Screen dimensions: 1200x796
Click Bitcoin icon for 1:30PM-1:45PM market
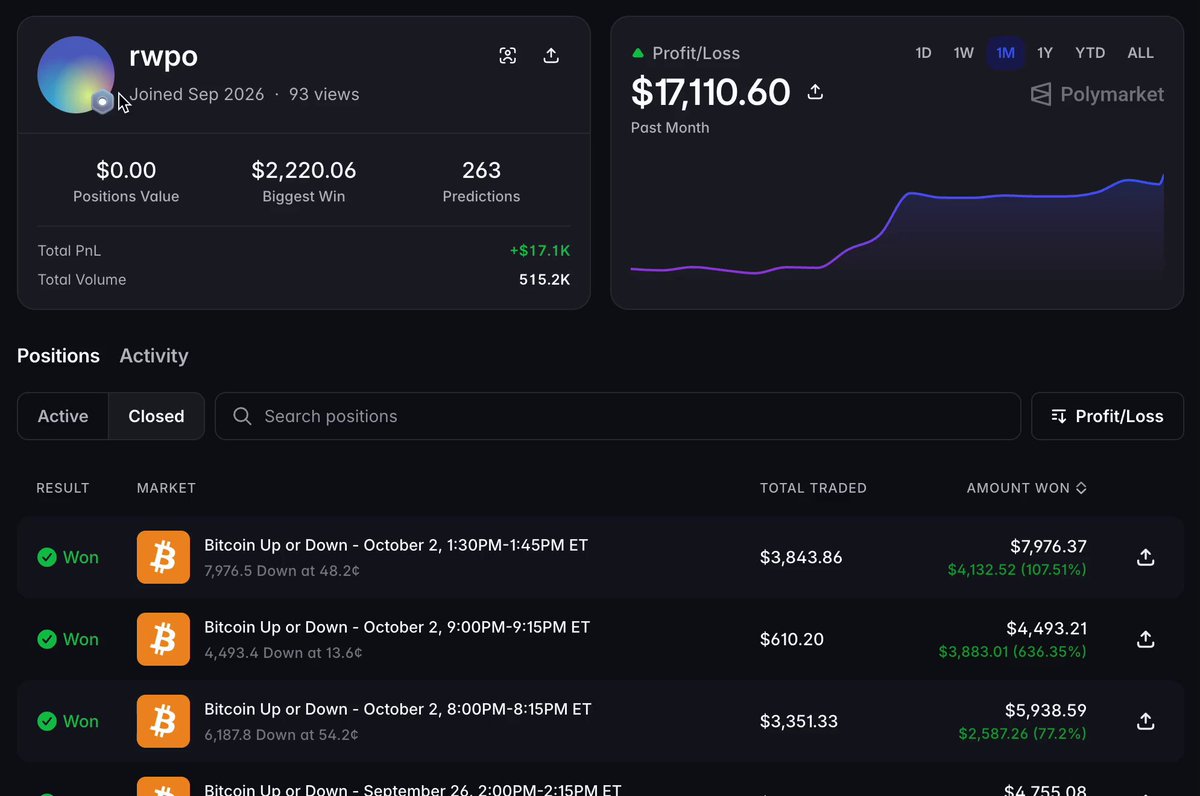pos(163,557)
